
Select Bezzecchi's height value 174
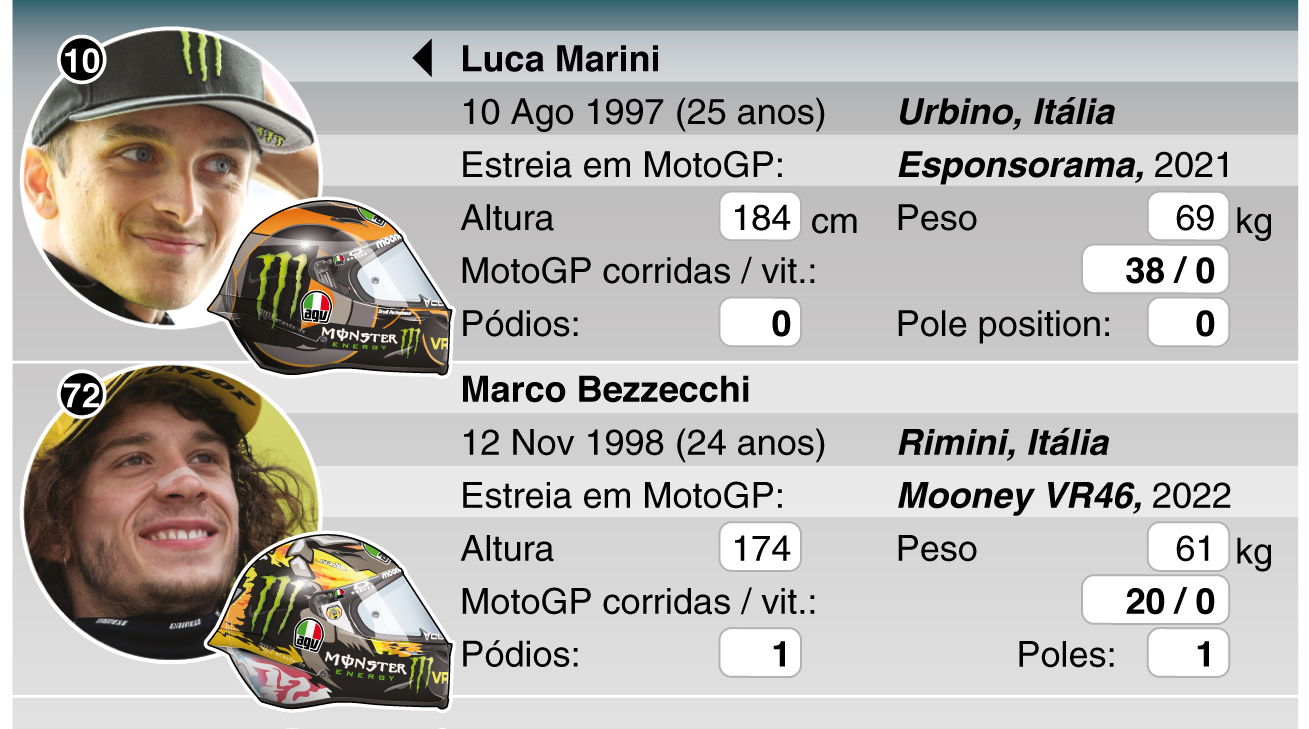tap(760, 548)
